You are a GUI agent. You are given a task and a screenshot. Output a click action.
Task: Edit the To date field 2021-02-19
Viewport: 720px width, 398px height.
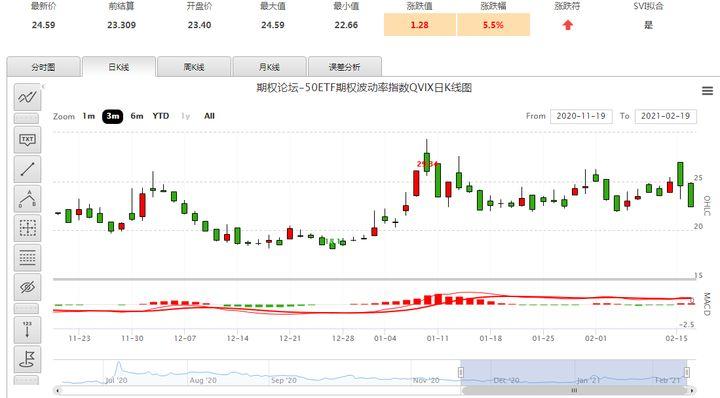[665, 116]
